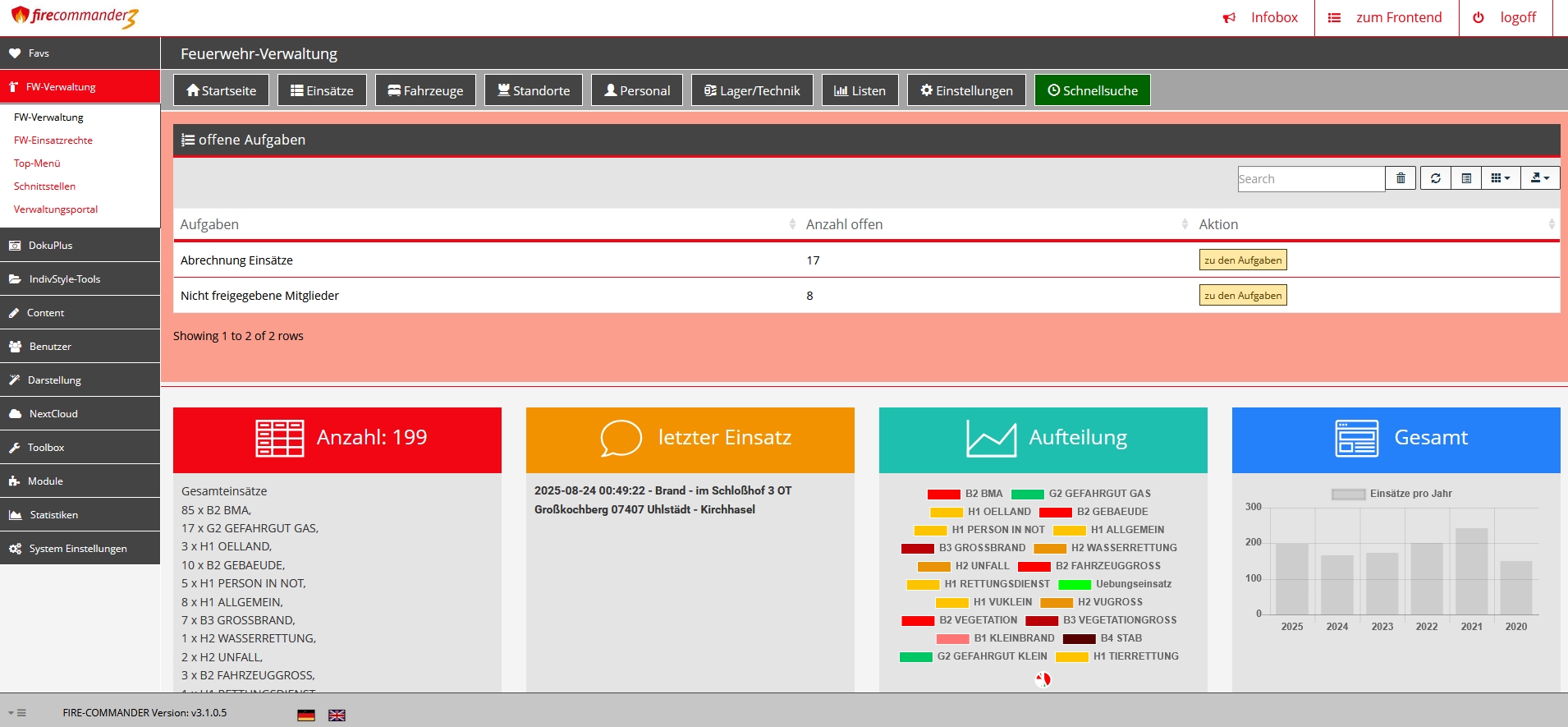Open the columns grid dropdown
Screen dimensions: 1568x727
1500,178
